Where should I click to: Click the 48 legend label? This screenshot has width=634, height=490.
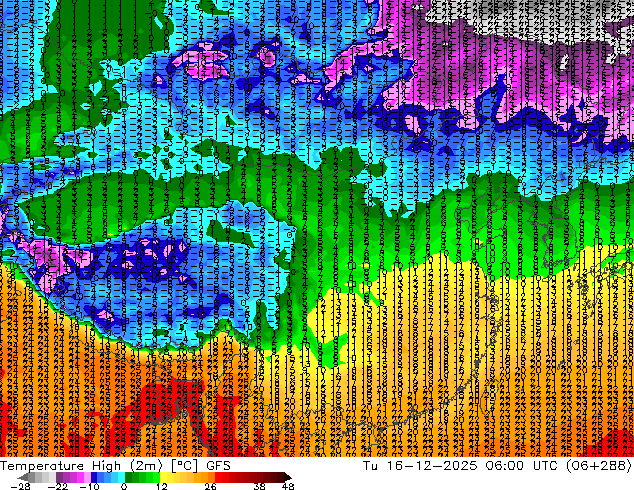288,486
